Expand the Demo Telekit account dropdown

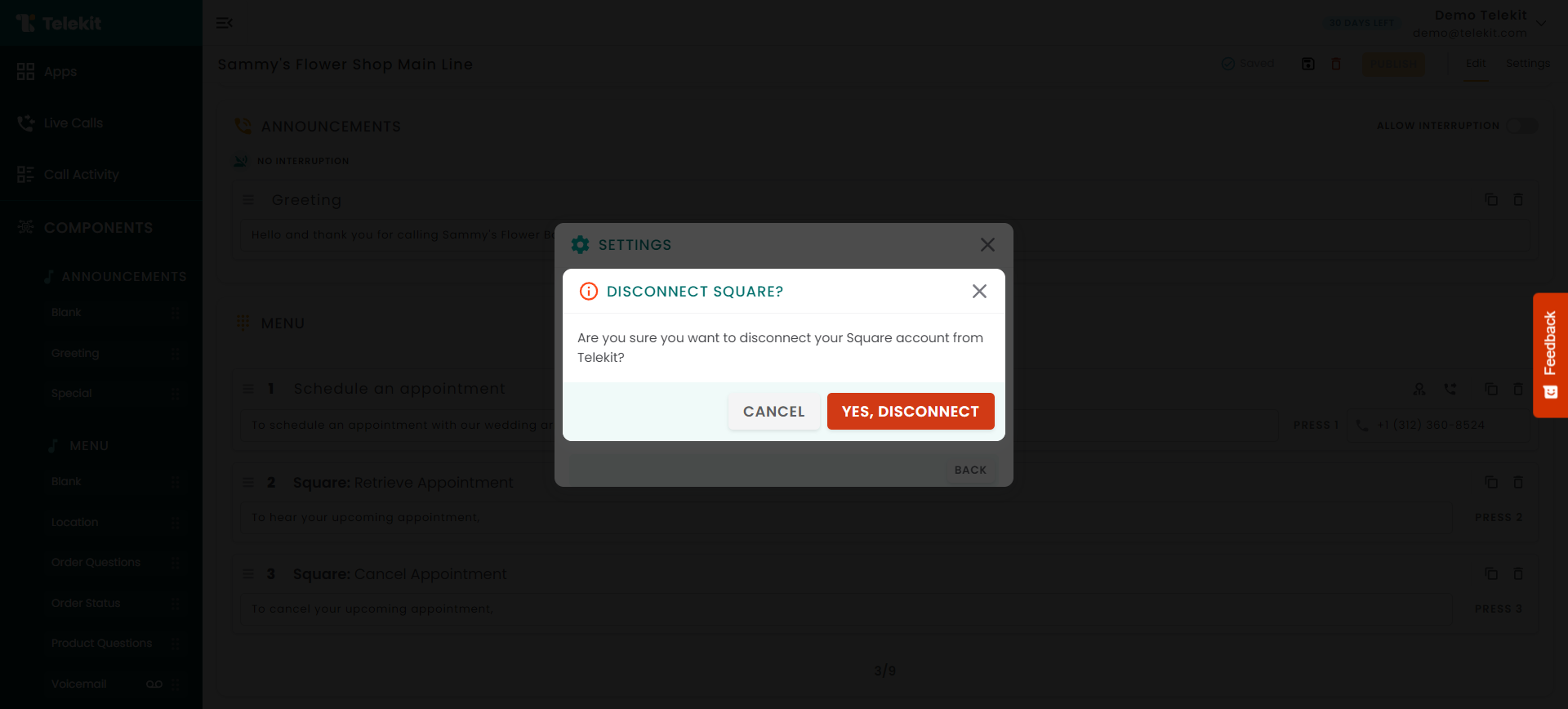pos(1541,23)
